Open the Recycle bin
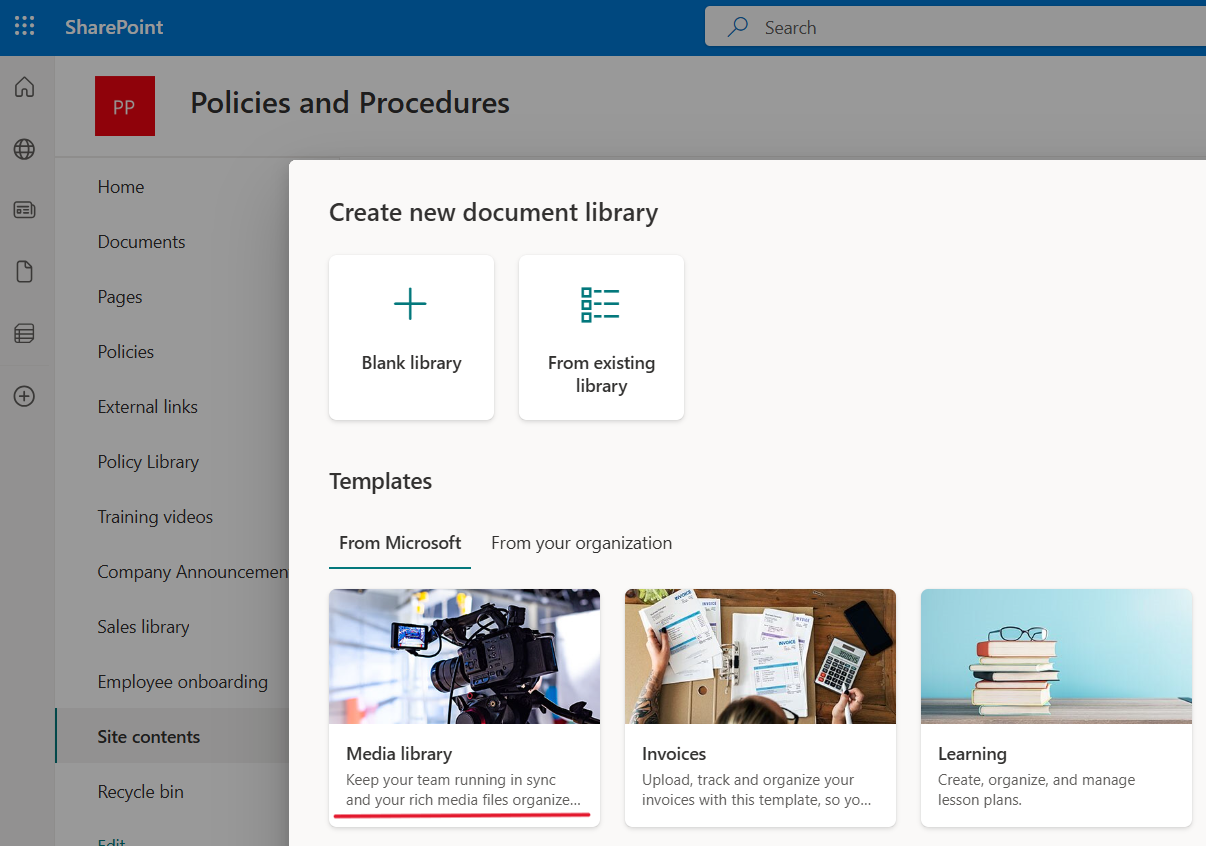 142,791
